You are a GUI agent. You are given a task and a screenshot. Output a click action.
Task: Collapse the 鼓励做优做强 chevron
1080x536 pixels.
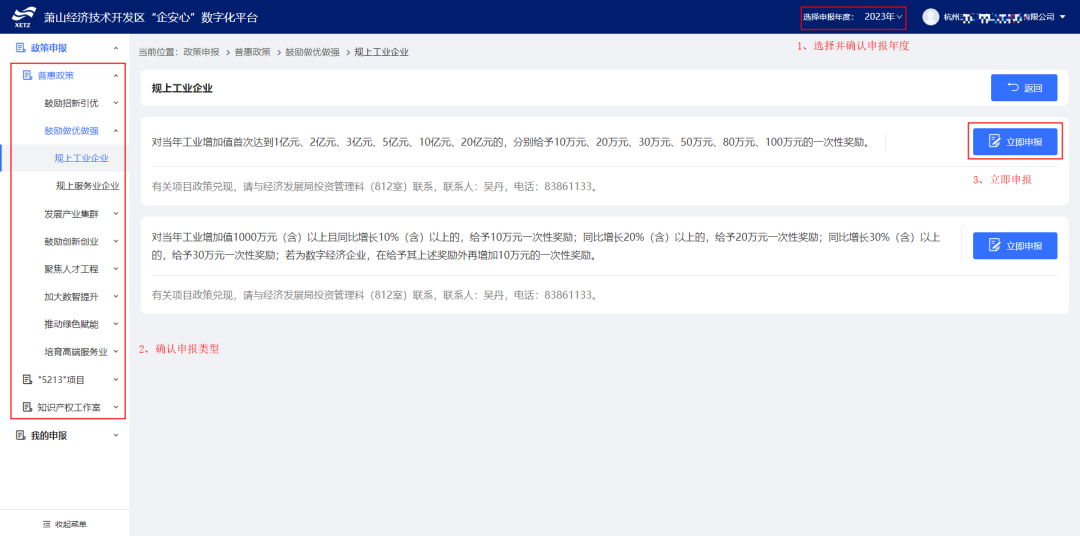tap(116, 130)
